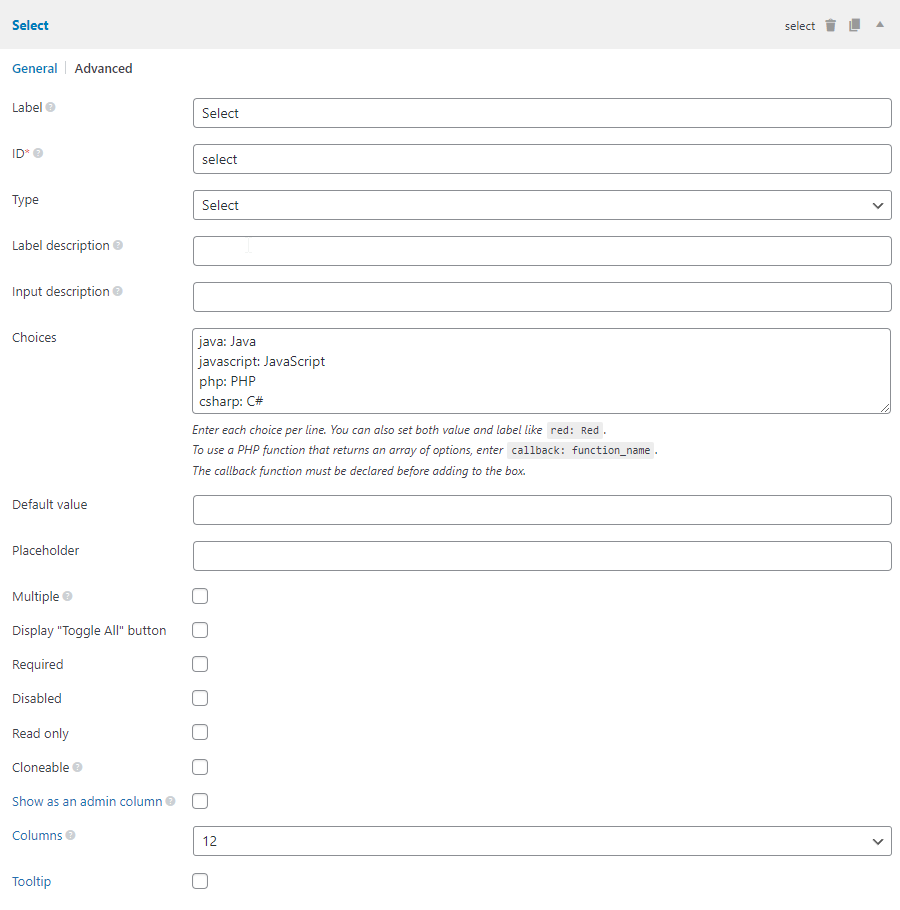Open the Columns dropdown
Viewport: 900px width, 910px height.
(542, 841)
